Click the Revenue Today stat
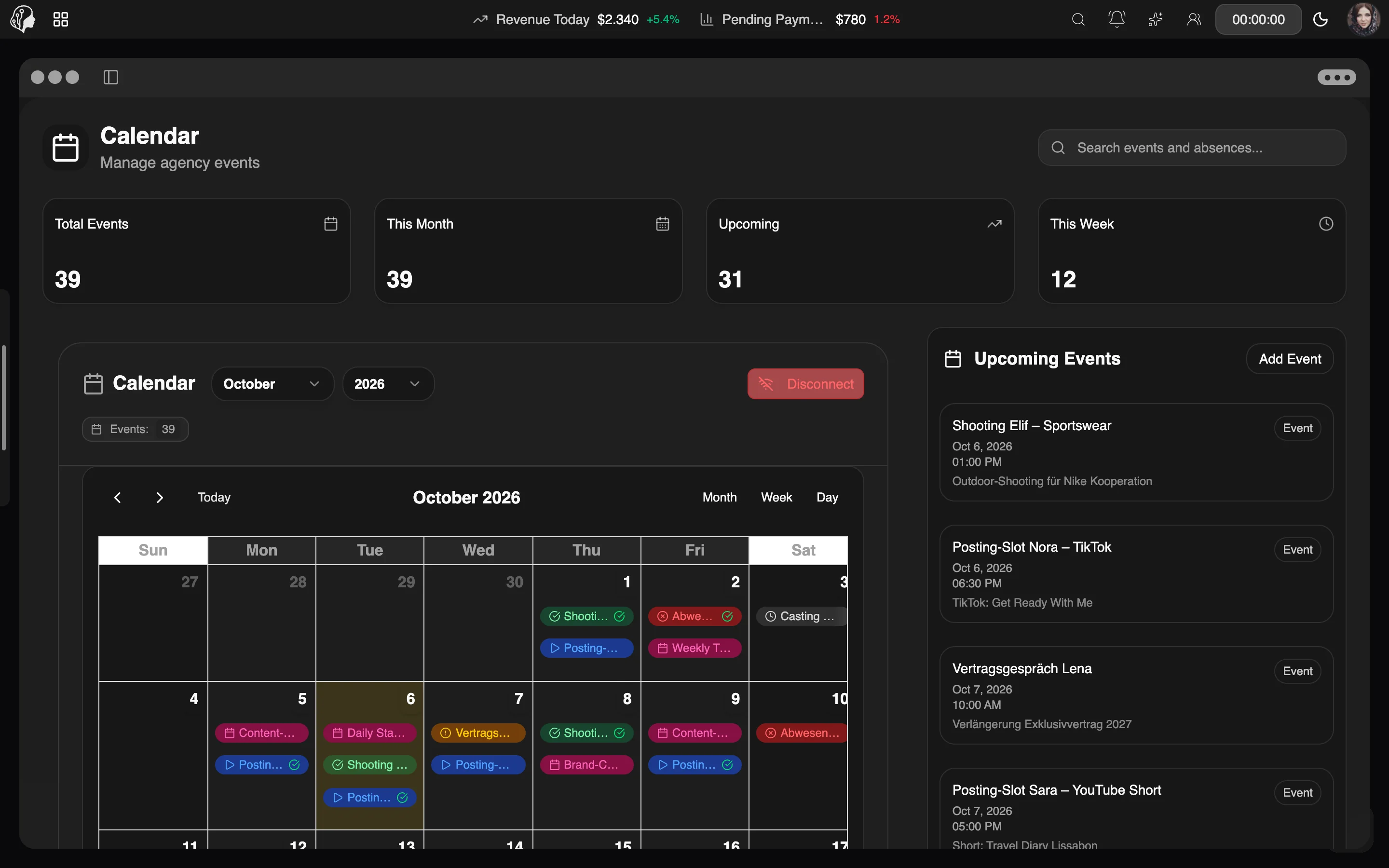Image resolution: width=1389 pixels, height=868 pixels. pos(576,19)
